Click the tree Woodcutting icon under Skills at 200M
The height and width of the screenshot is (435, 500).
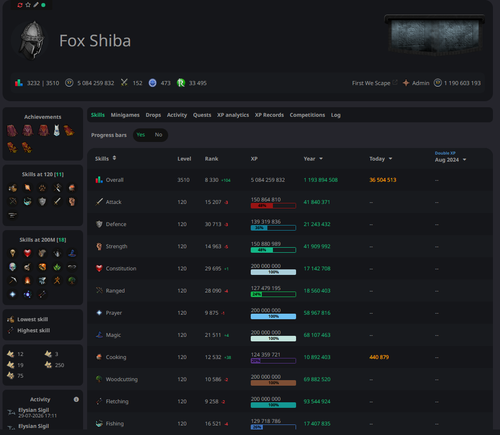tap(72, 281)
